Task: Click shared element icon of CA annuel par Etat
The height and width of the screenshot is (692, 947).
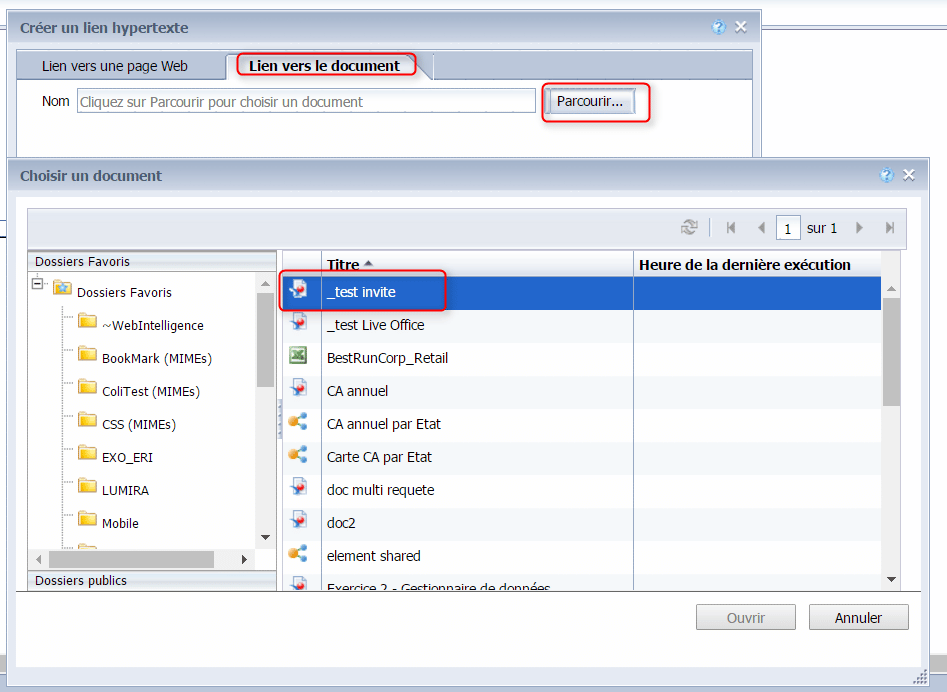Action: point(298,421)
